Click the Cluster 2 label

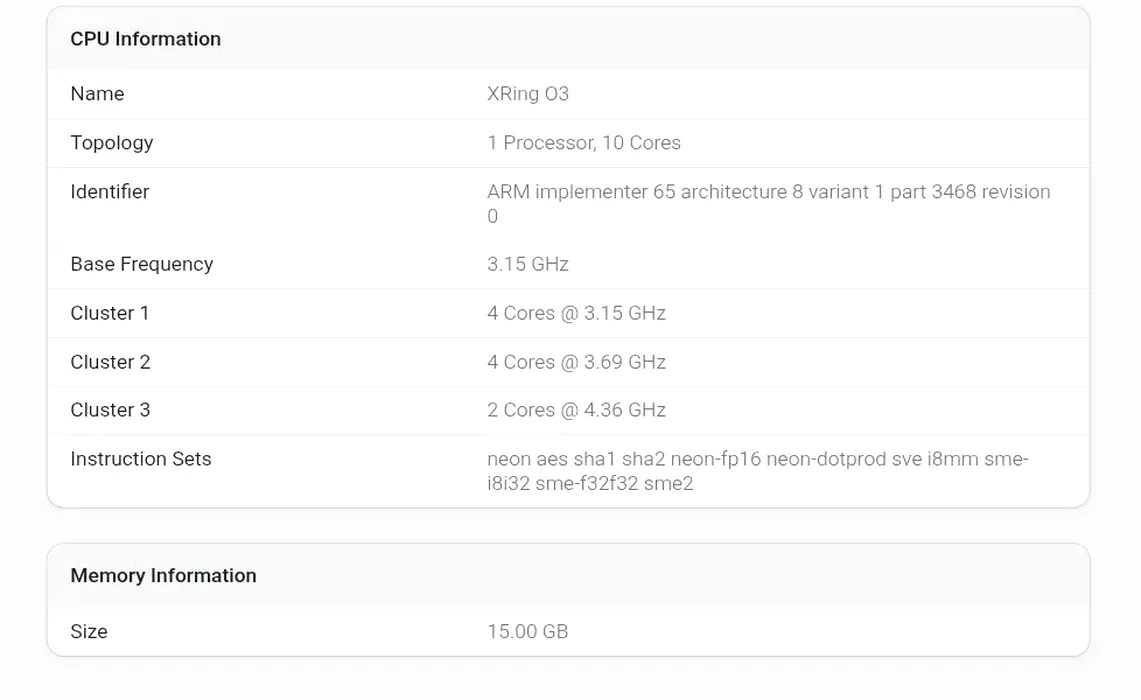(111, 362)
